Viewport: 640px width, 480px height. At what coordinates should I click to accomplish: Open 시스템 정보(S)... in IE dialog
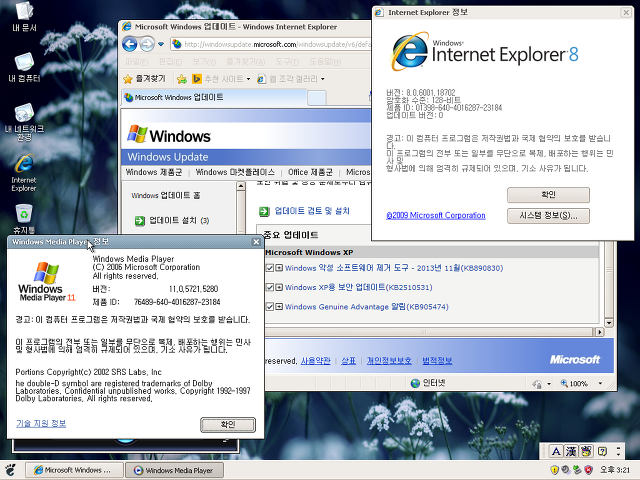548,216
